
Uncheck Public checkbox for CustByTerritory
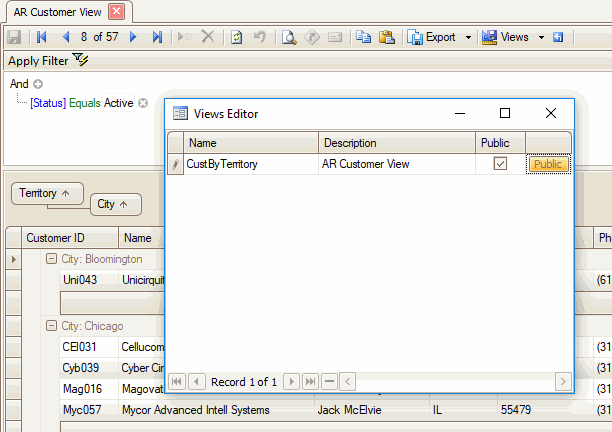[500, 164]
